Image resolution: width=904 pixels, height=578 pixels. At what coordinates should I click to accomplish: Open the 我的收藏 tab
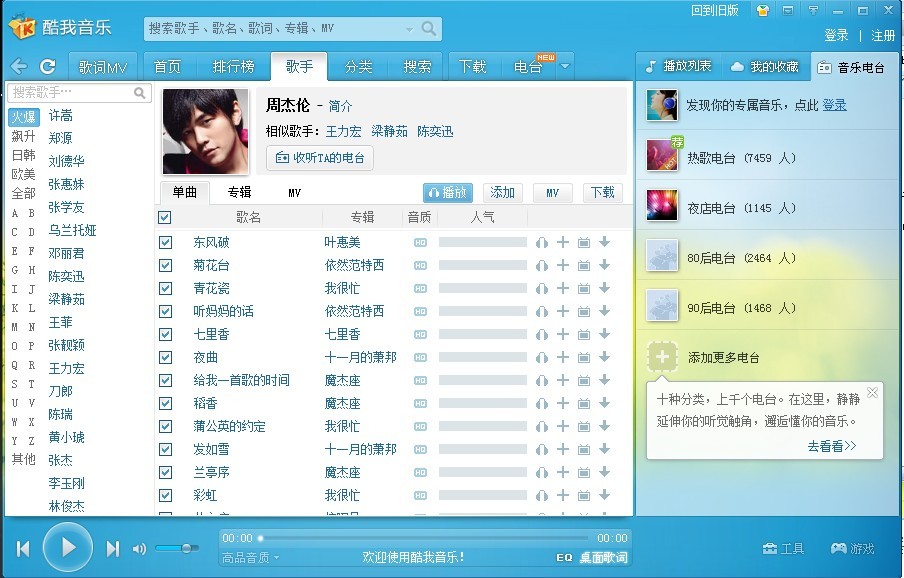[x=766, y=67]
